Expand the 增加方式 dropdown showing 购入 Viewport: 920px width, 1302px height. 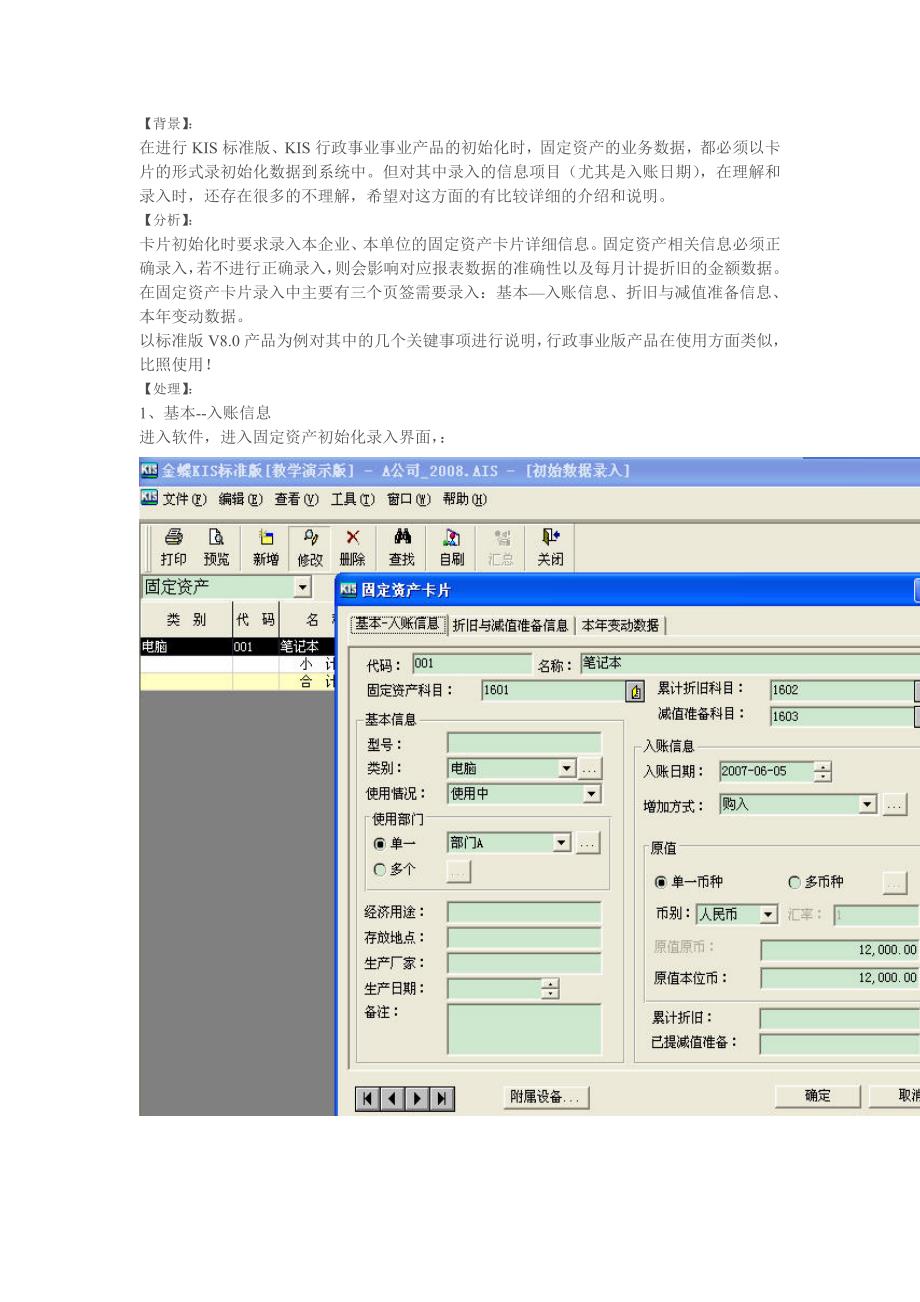click(867, 805)
